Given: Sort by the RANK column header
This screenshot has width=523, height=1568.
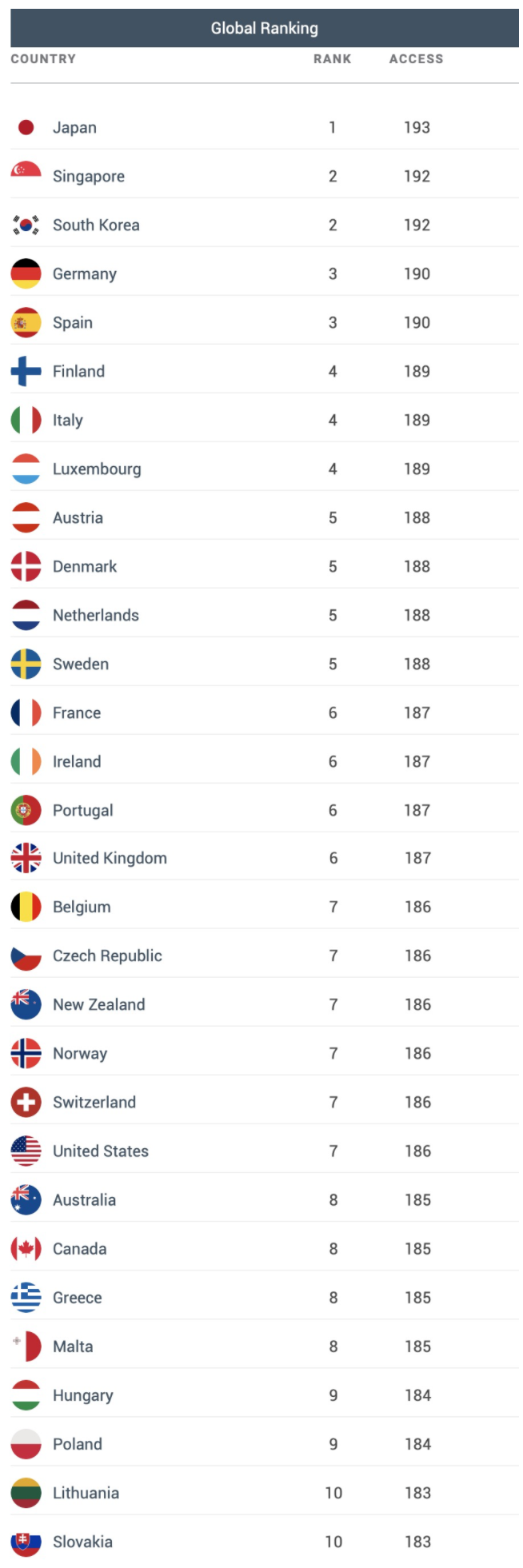Looking at the screenshot, I should pos(333,59).
